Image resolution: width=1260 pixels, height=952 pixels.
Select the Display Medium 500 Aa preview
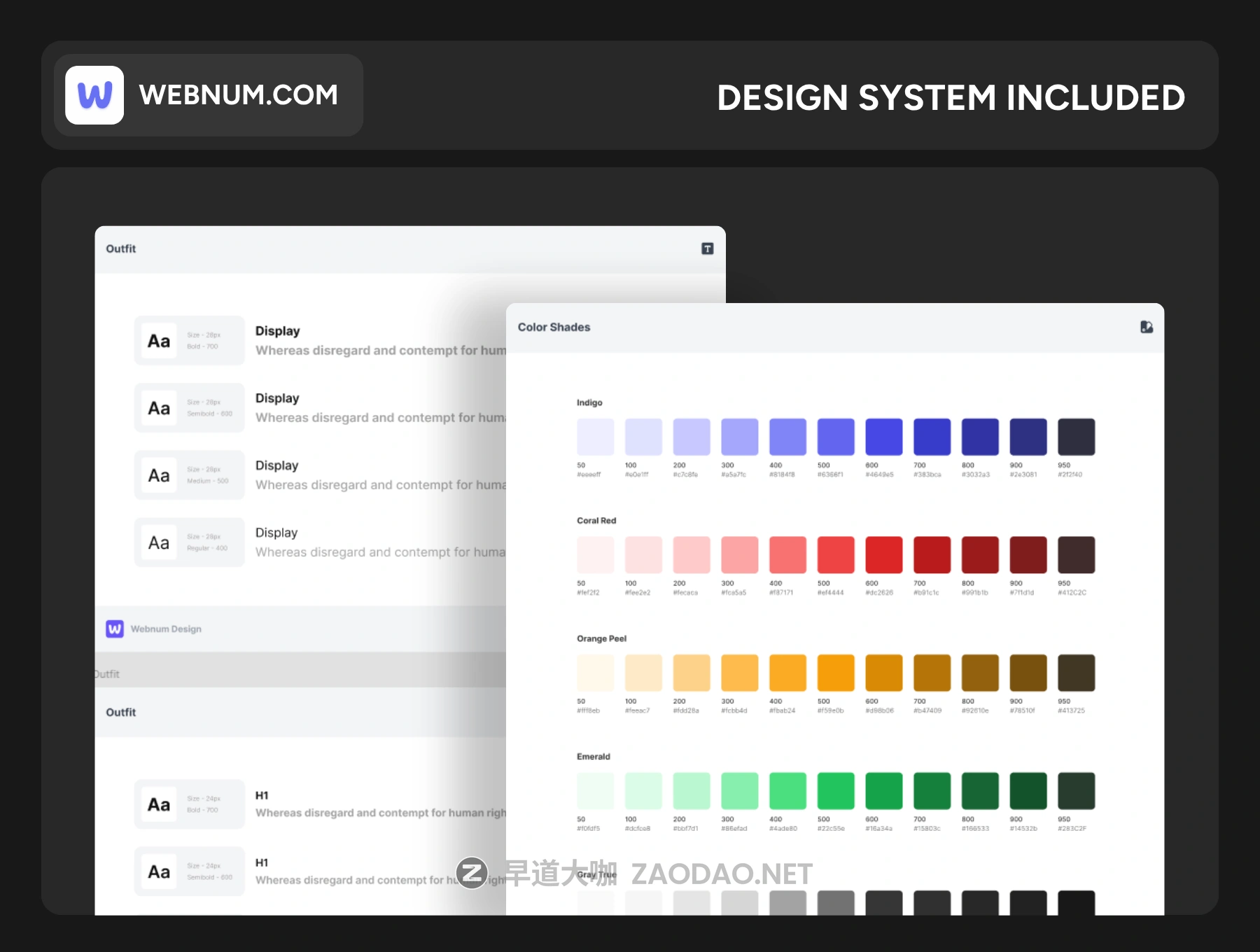[x=159, y=475]
